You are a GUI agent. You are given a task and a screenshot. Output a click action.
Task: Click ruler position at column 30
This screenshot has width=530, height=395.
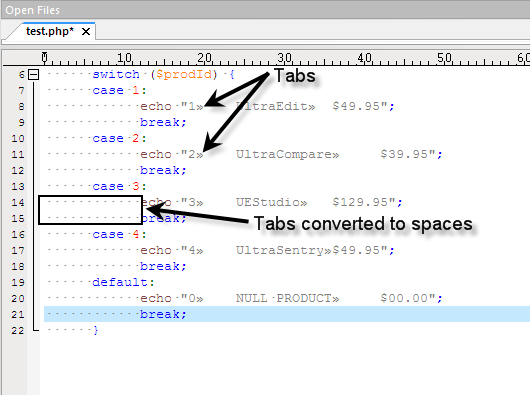[x=285, y=58]
